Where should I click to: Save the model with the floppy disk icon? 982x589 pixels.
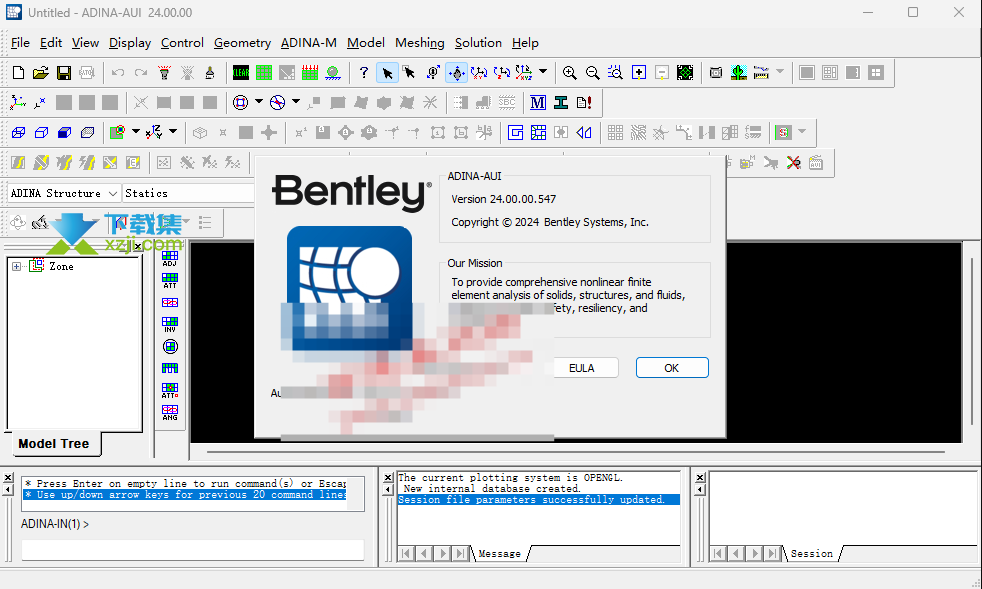click(x=64, y=73)
